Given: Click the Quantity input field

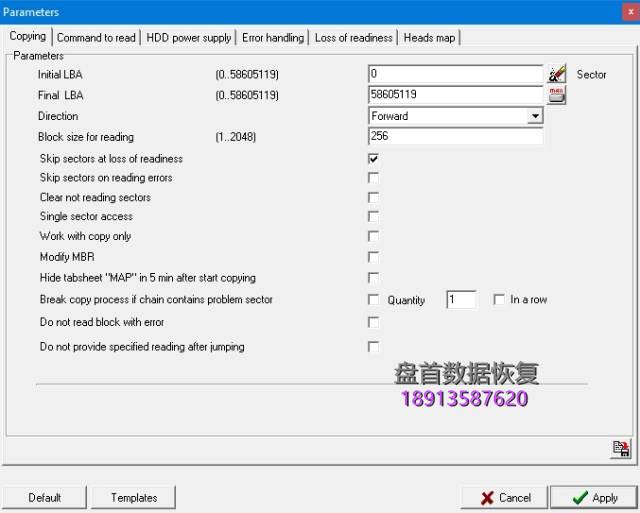Looking at the screenshot, I should [461, 300].
